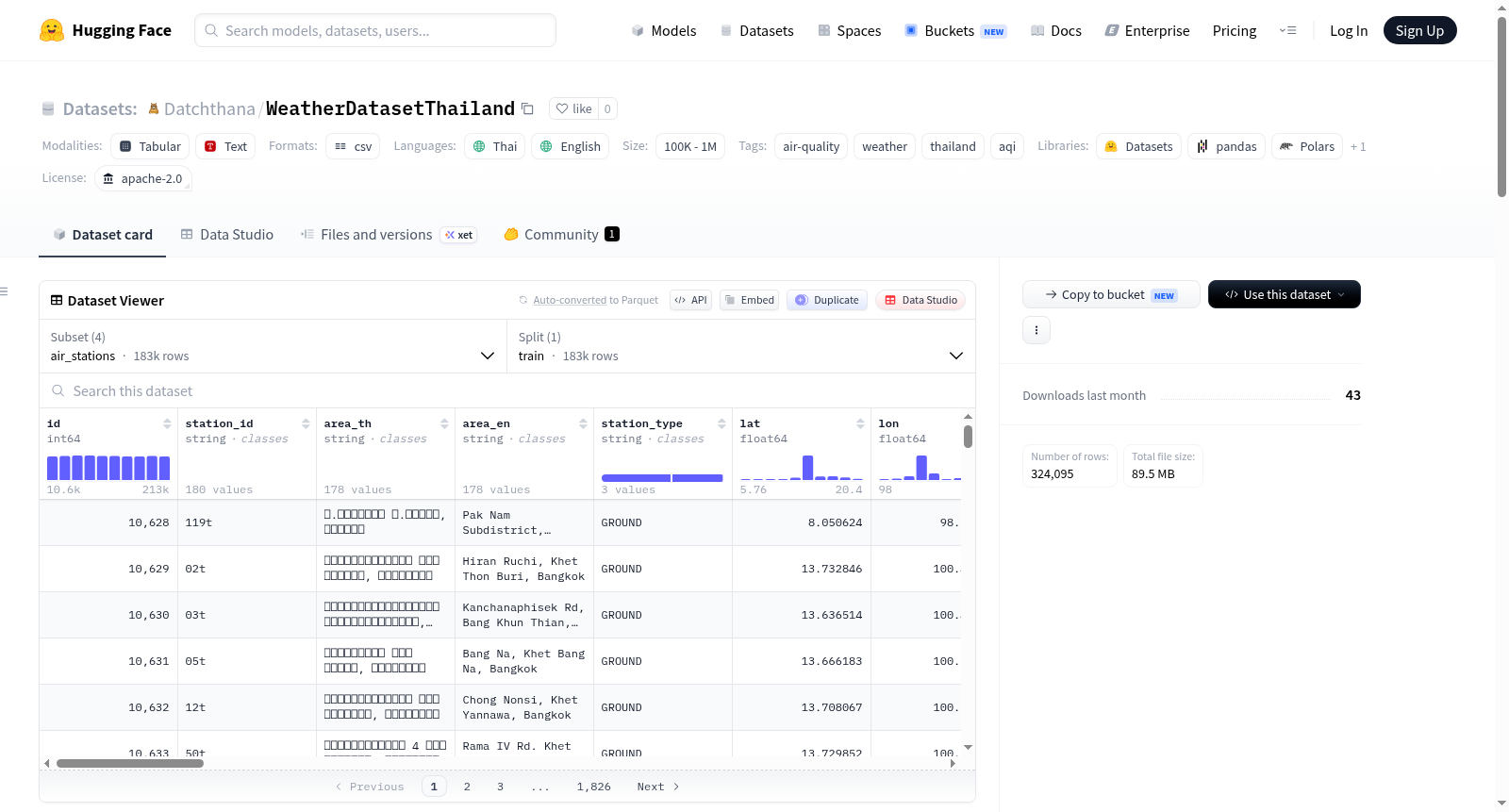This screenshot has width=1509, height=812.
Task: Click the Polars library tag
Action: [x=1307, y=146]
